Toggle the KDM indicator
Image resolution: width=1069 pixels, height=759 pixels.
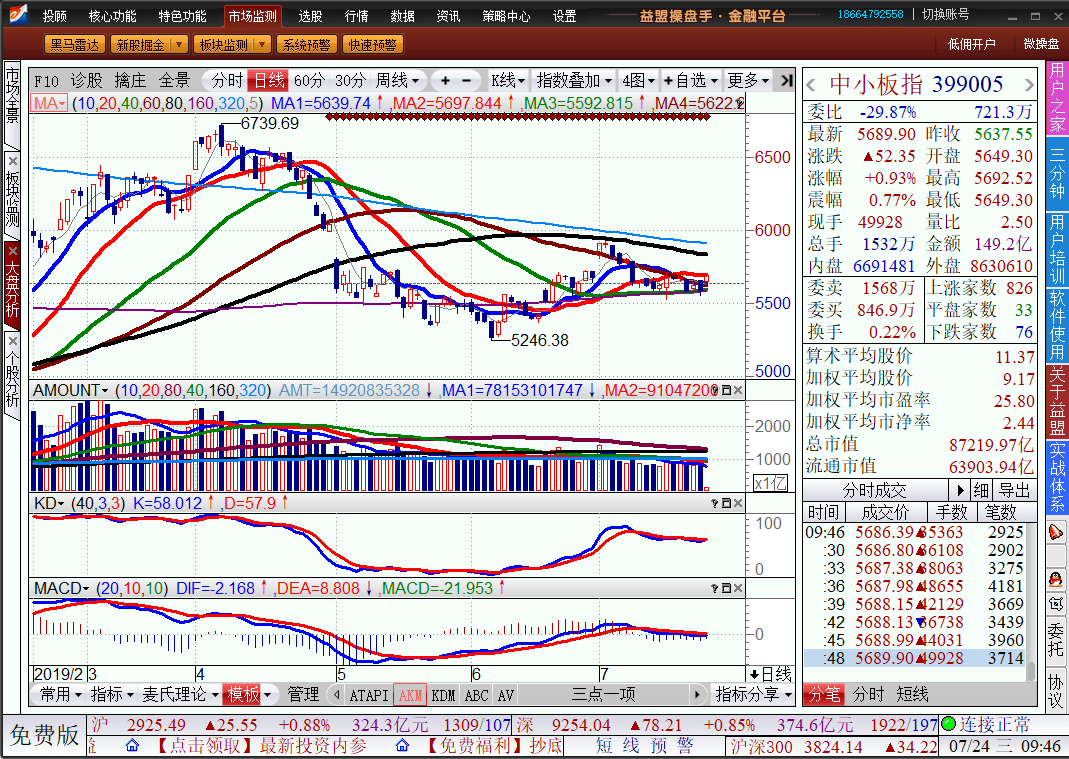click(x=443, y=695)
